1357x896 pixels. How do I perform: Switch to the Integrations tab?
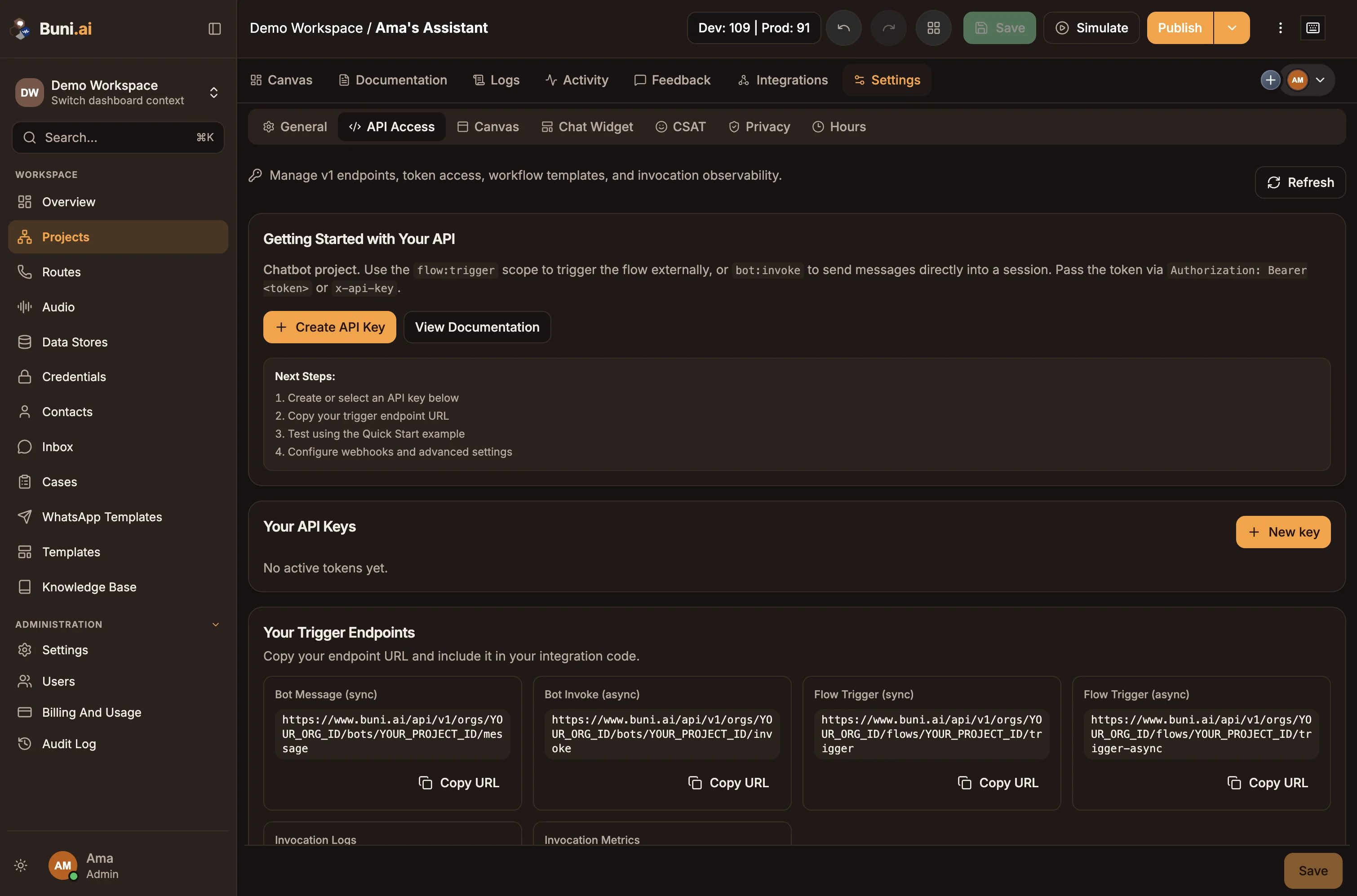[x=783, y=80]
